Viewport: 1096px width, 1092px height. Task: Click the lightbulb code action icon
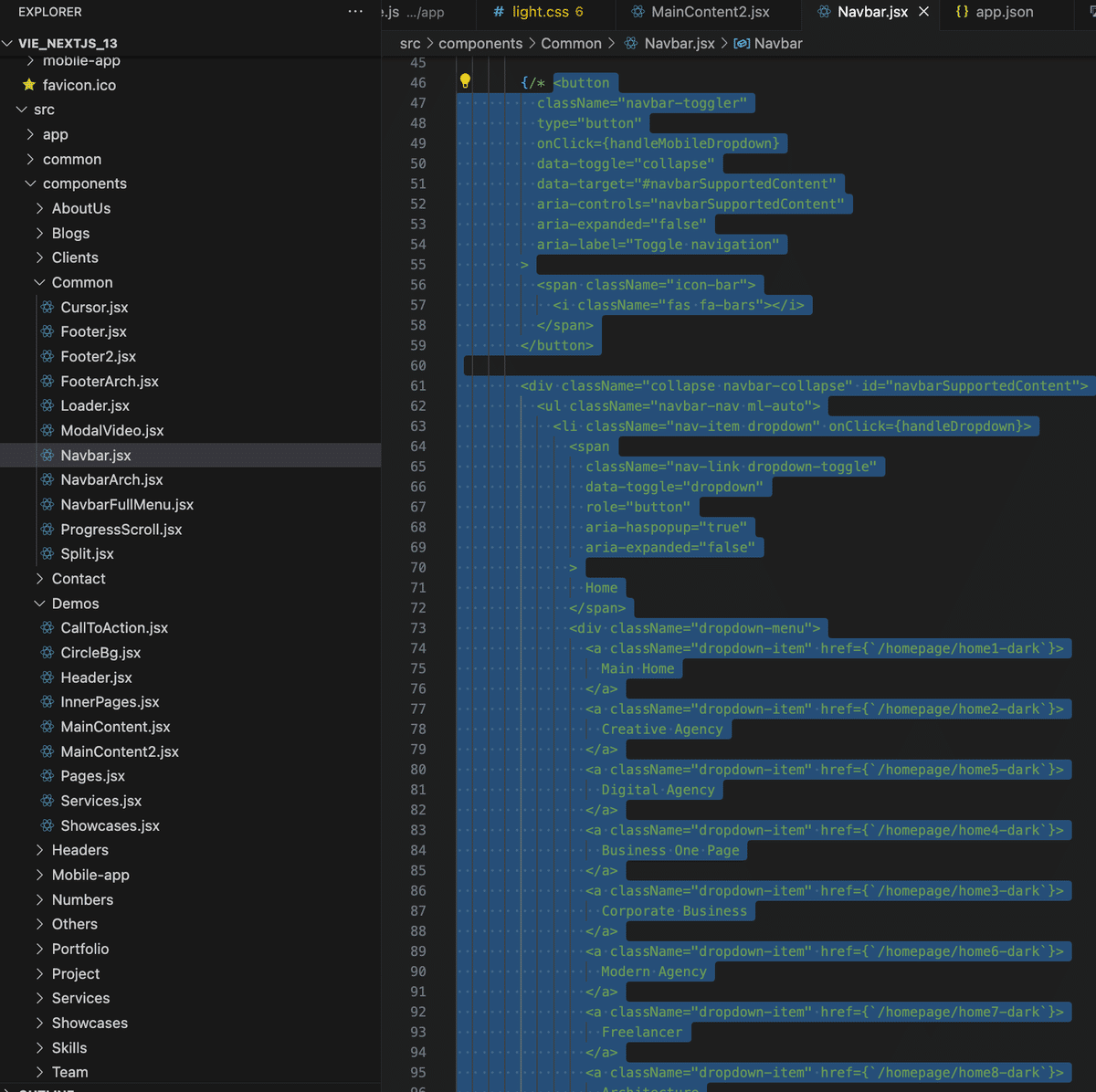pyautogui.click(x=465, y=81)
